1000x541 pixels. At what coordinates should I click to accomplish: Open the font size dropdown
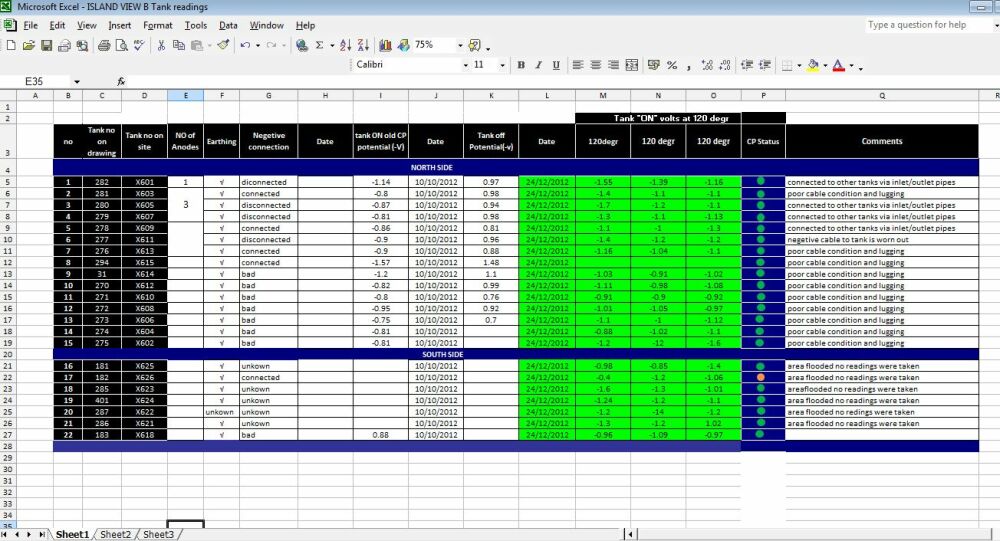point(503,65)
